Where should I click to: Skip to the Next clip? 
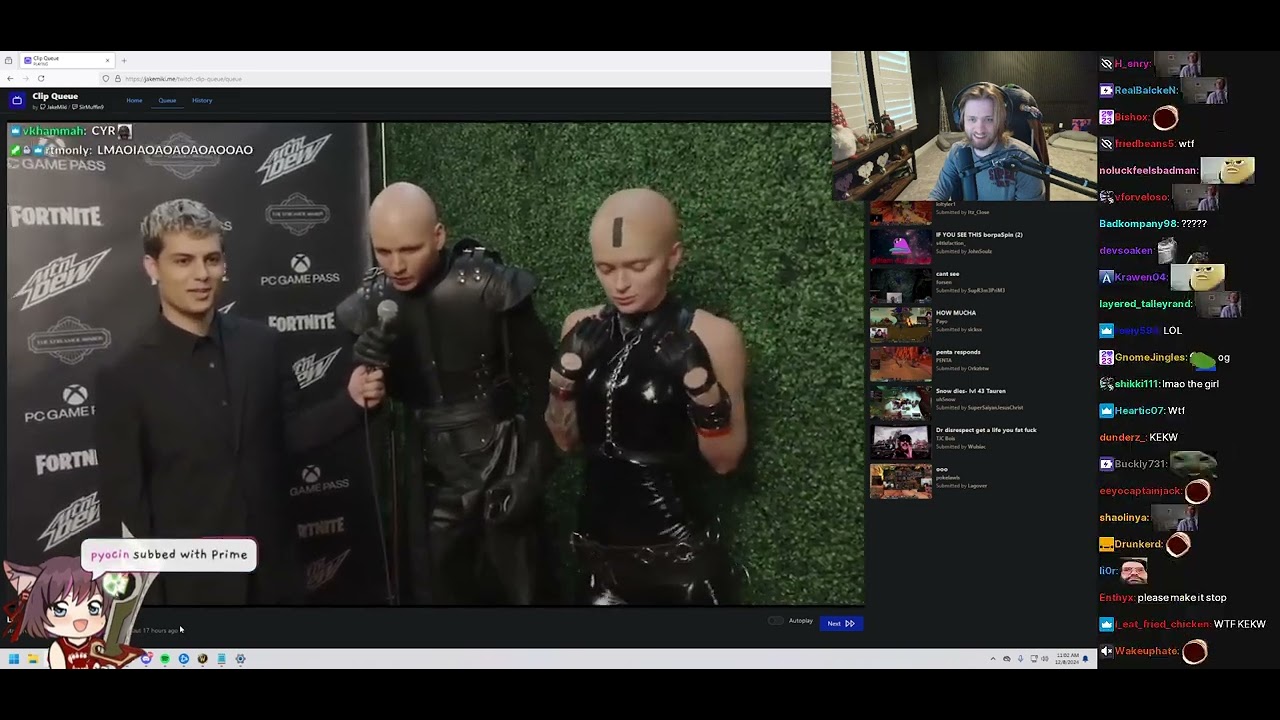click(x=841, y=623)
